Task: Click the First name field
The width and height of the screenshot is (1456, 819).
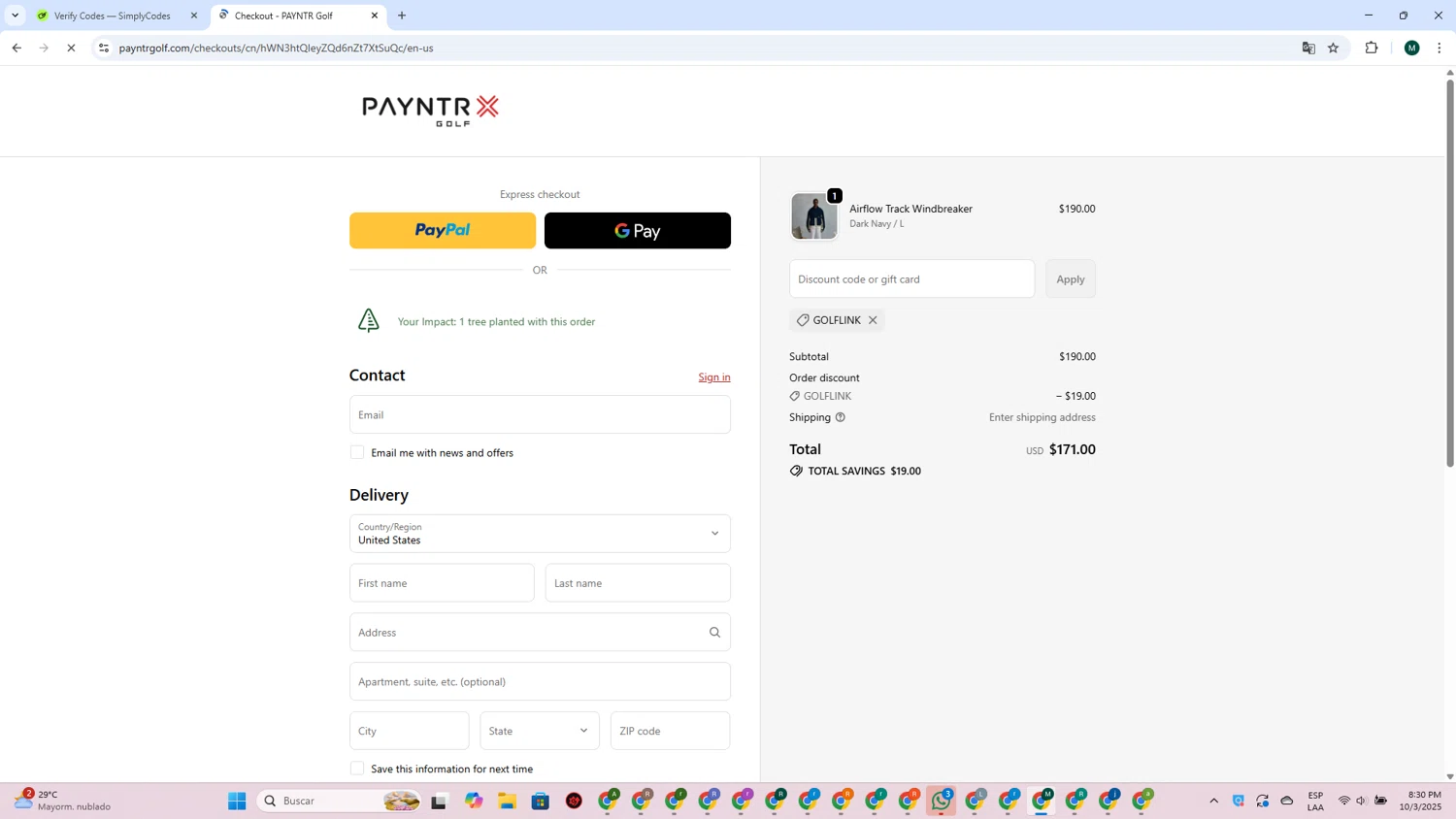Action: click(x=442, y=583)
